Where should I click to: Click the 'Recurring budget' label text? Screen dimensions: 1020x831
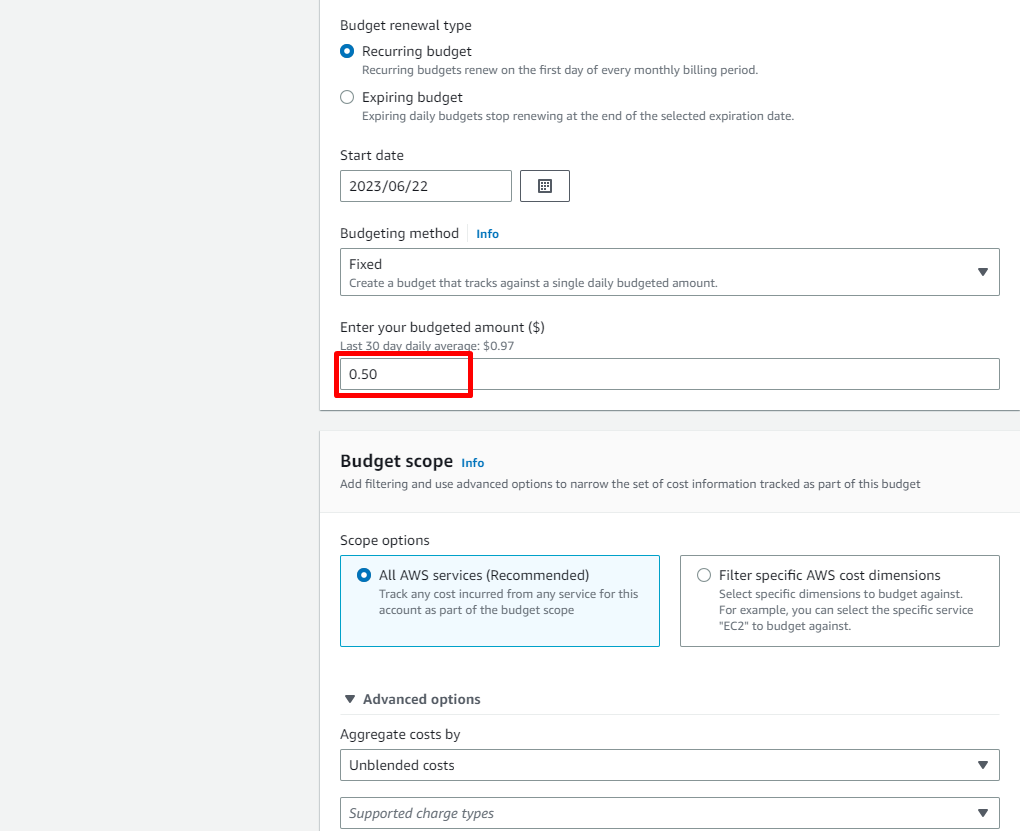[x=417, y=51]
